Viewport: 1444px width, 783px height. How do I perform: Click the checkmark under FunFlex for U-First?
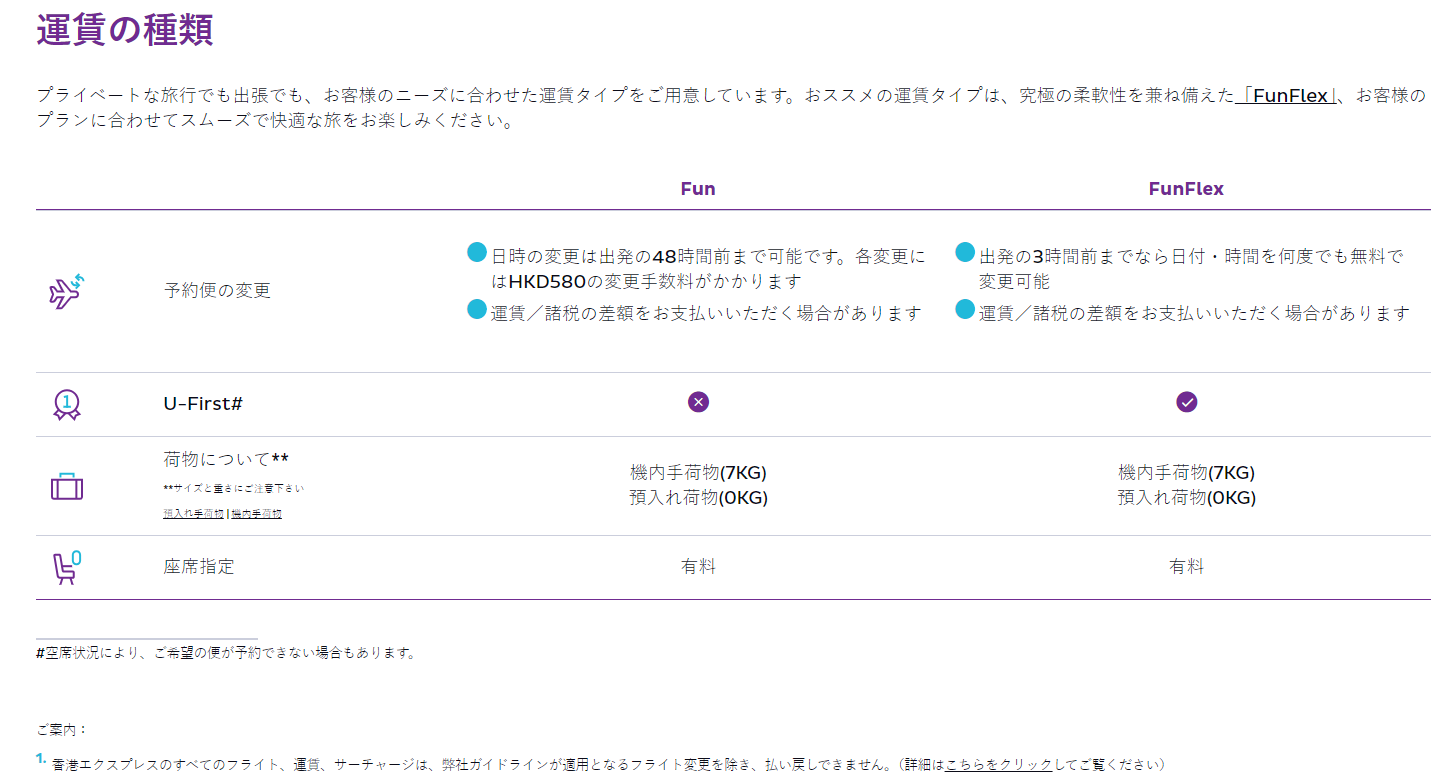pos(1186,402)
